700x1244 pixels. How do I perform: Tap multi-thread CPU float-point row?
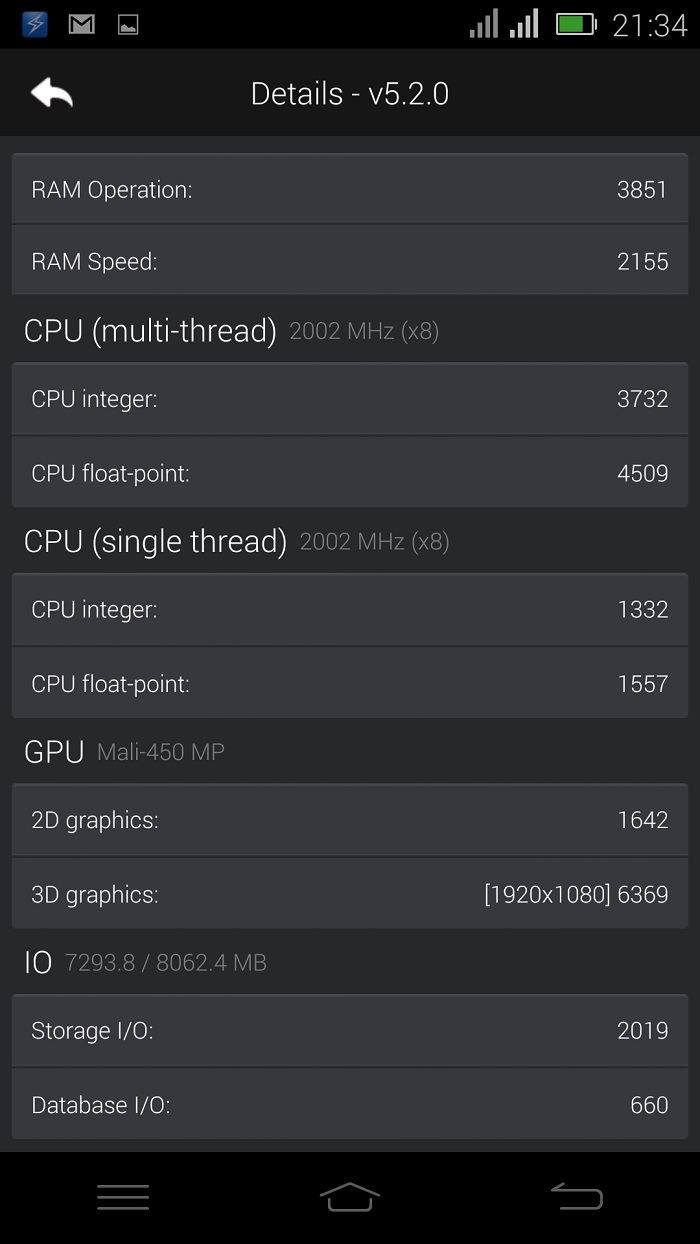click(350, 472)
